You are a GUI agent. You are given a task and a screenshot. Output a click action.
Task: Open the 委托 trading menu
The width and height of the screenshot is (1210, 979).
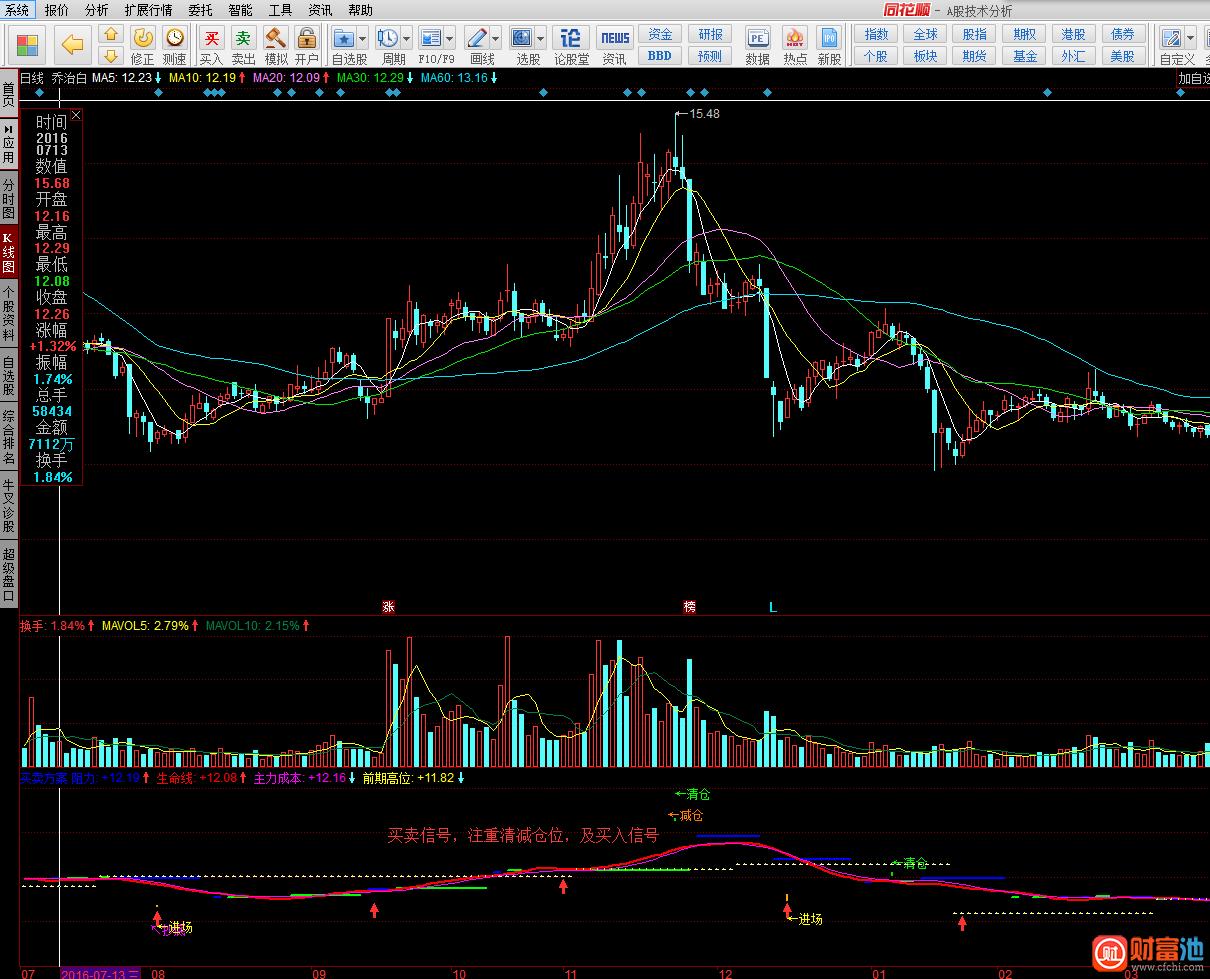coord(200,10)
